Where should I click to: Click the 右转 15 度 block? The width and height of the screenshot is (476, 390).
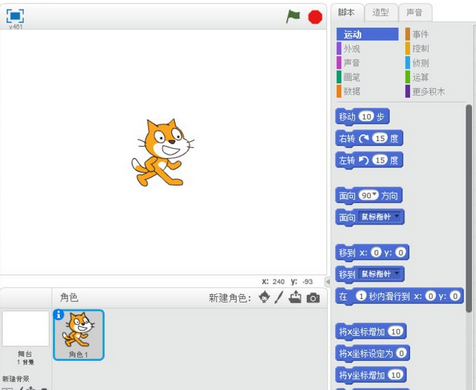tap(369, 138)
